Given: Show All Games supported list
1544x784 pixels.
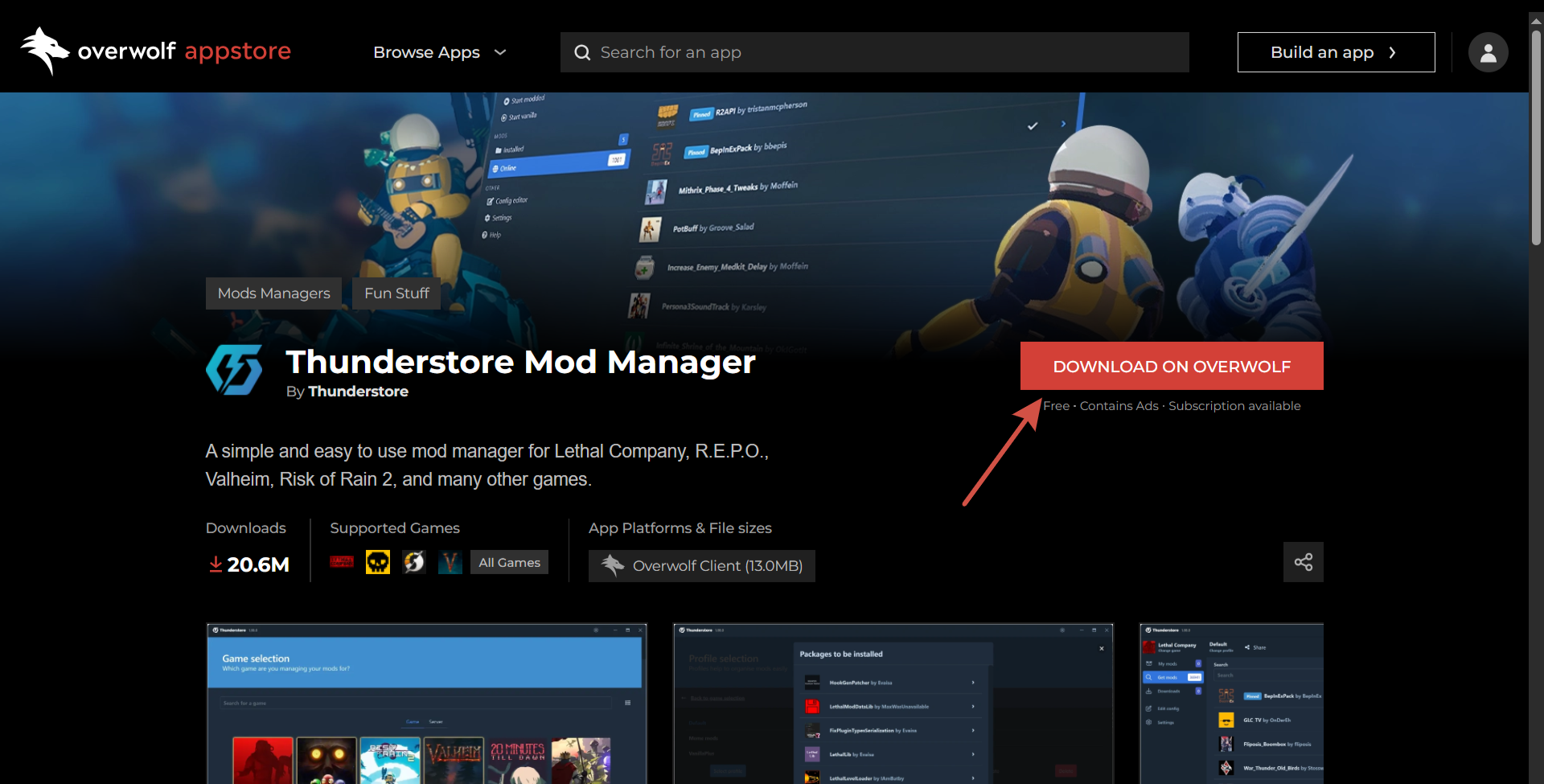Looking at the screenshot, I should click(509, 562).
